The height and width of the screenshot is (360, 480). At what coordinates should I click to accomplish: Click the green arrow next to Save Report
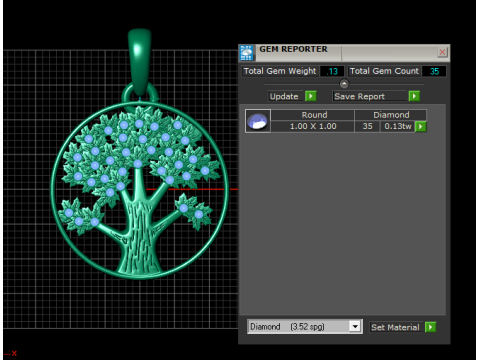pos(414,96)
